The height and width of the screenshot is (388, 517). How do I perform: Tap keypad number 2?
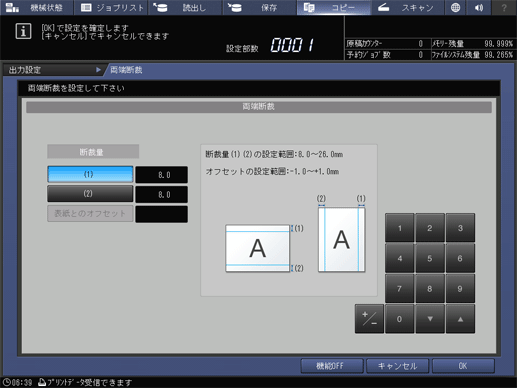click(430, 228)
